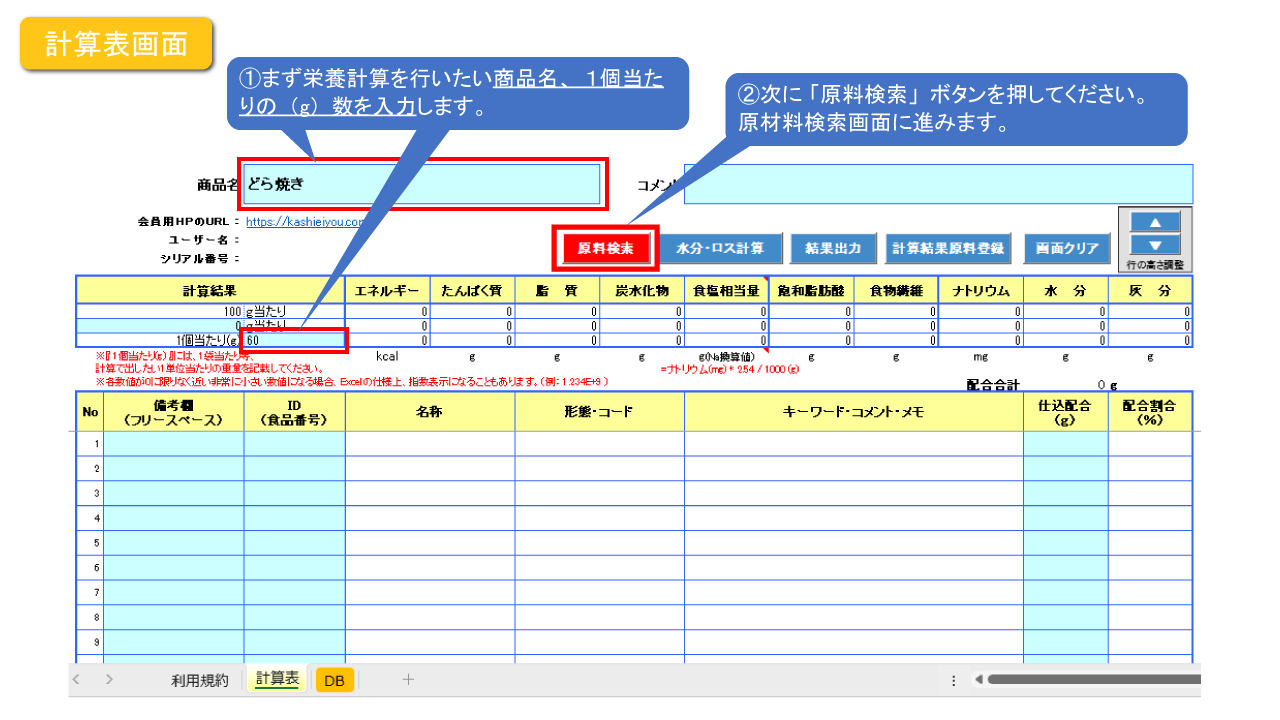Add a new sheet with plus icon
This screenshot has height=720, width=1280.
click(407, 680)
